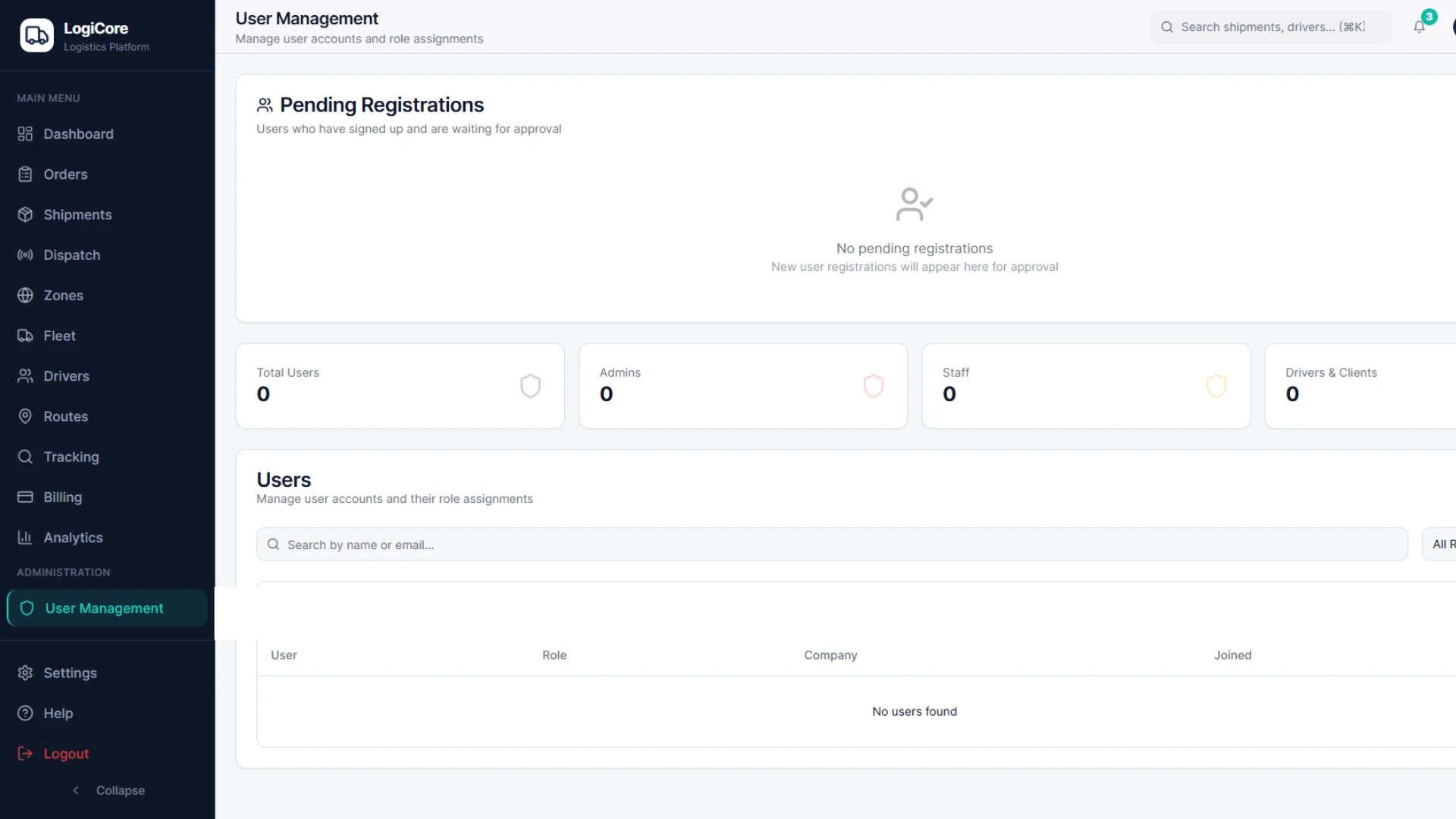Image resolution: width=1456 pixels, height=819 pixels.
Task: Open notifications bell with badge 3
Action: [1420, 27]
